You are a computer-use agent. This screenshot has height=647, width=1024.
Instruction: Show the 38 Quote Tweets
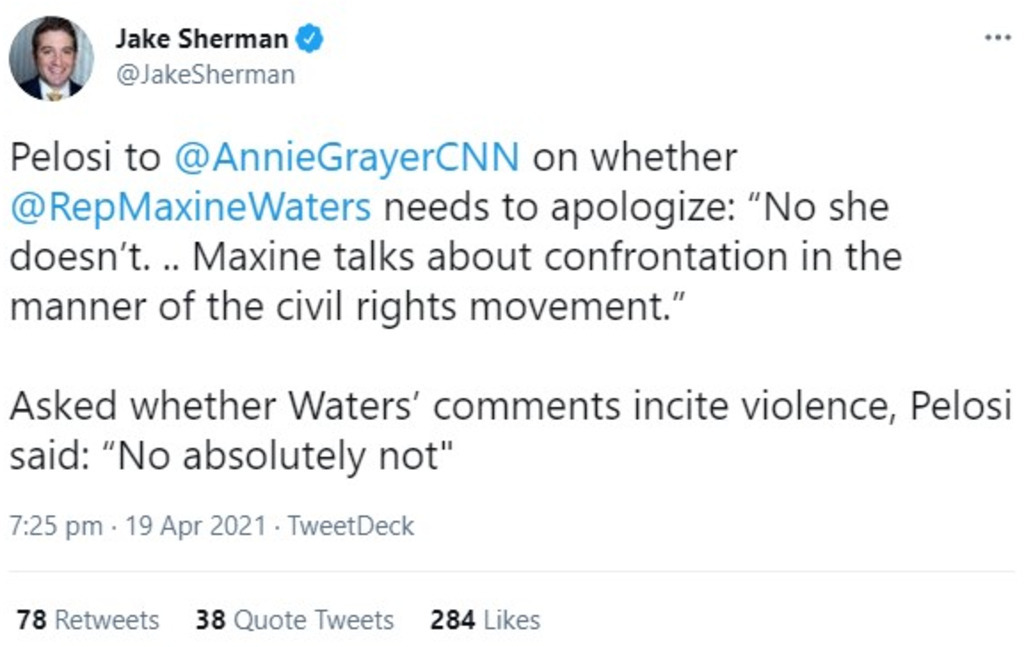[x=295, y=620]
